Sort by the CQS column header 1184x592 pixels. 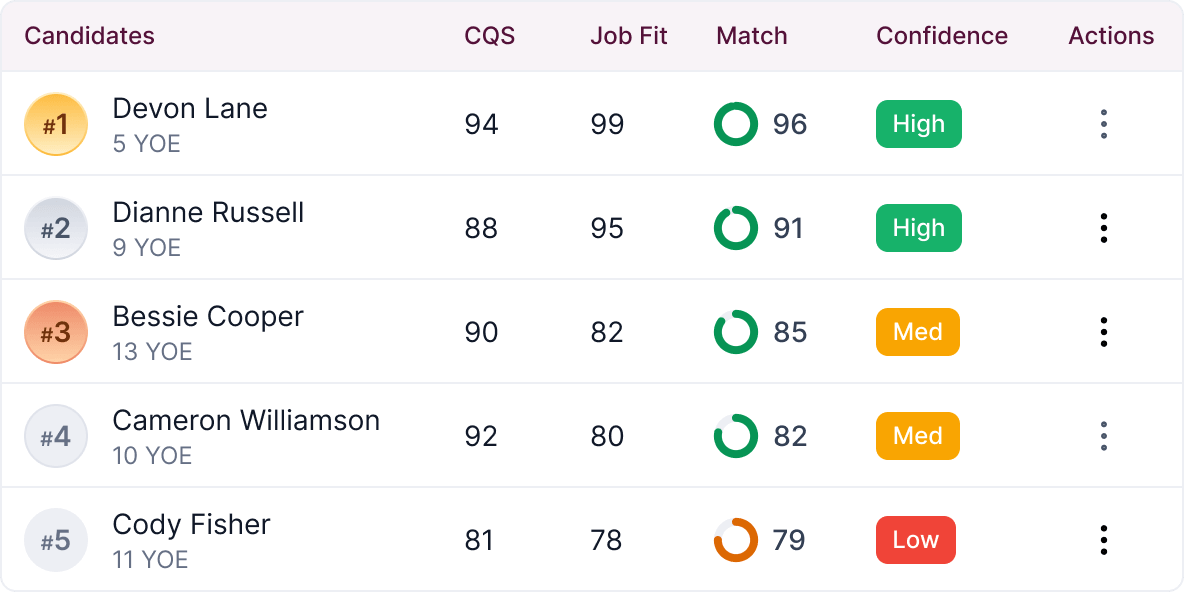point(489,35)
